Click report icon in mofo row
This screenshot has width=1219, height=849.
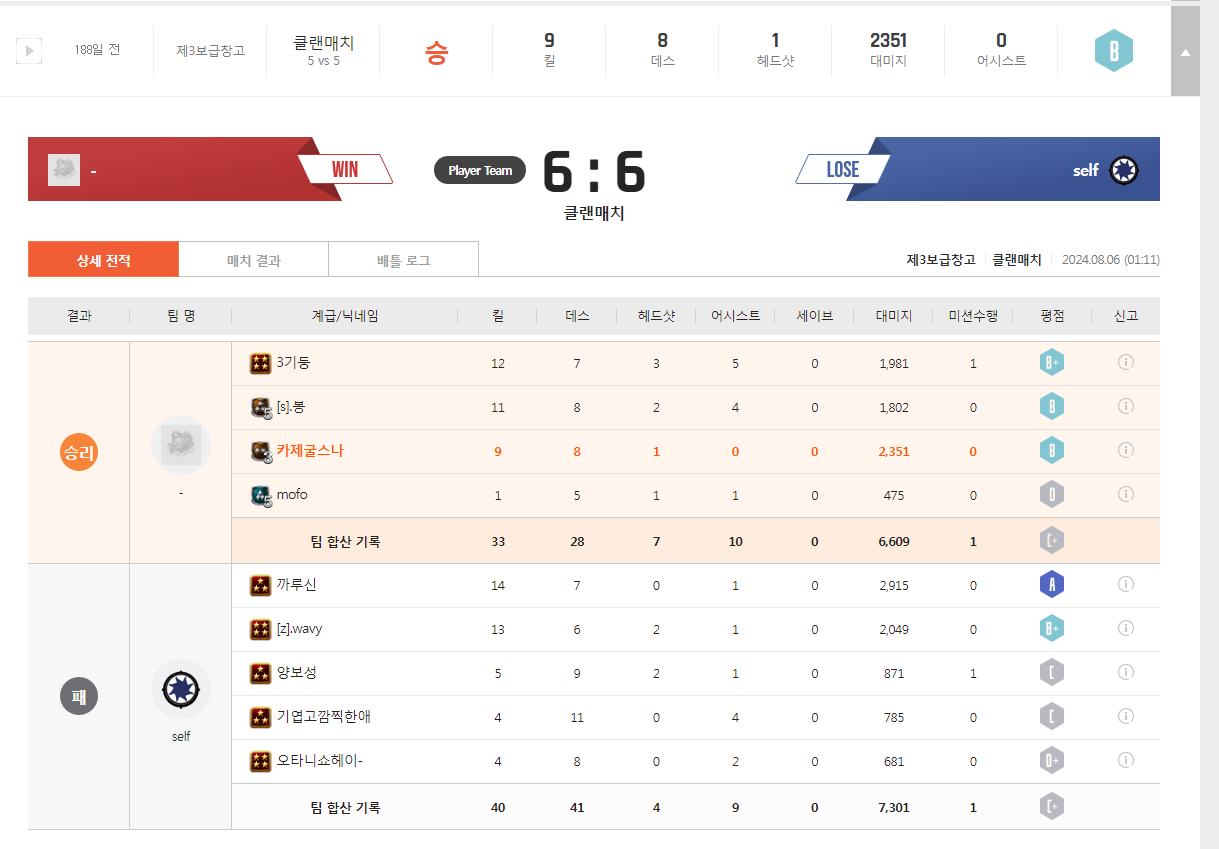coord(1125,494)
